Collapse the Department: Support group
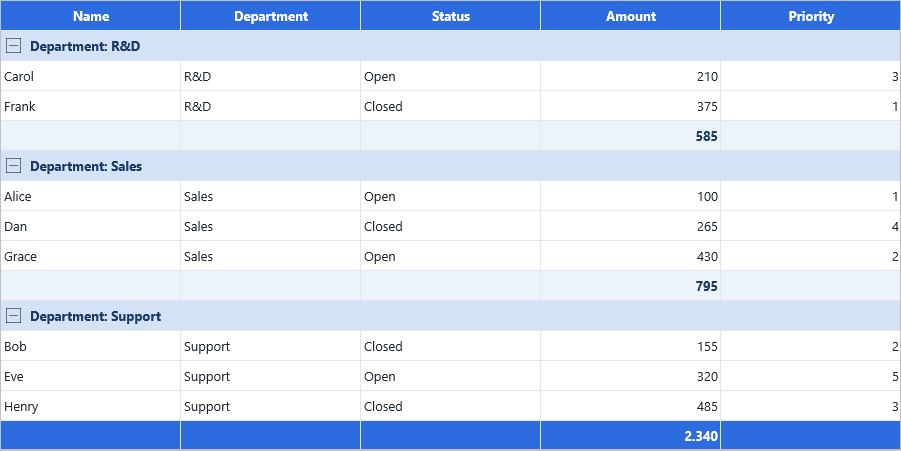The height and width of the screenshot is (451, 901). 13,316
